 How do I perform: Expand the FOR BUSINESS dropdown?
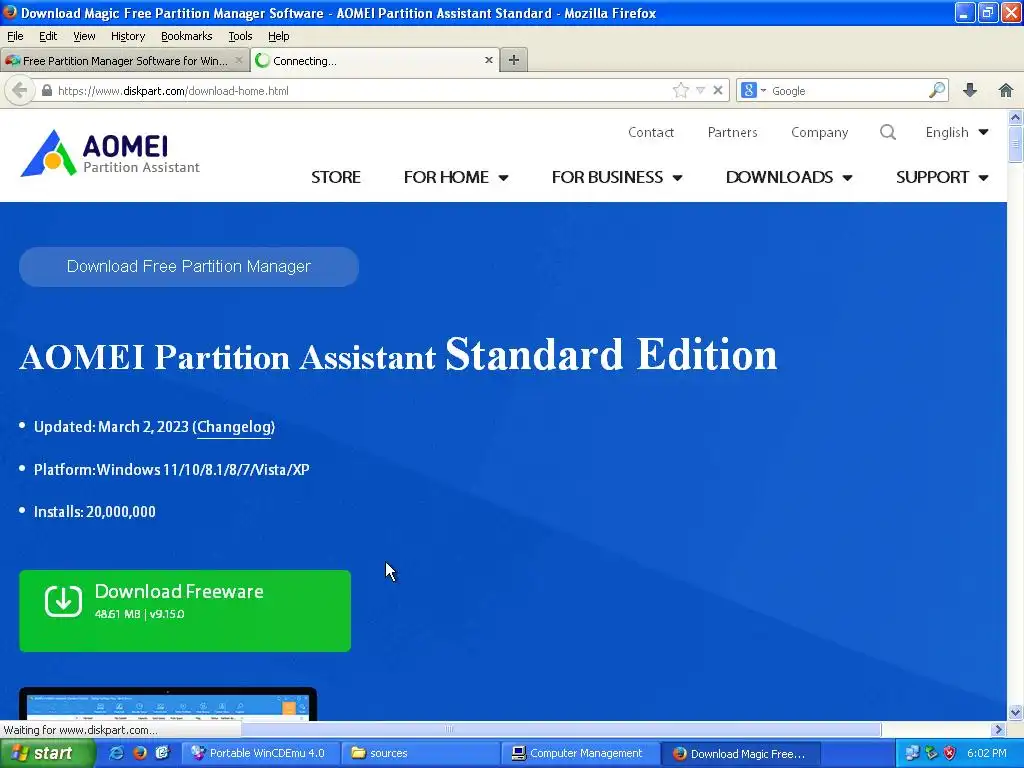pos(617,177)
